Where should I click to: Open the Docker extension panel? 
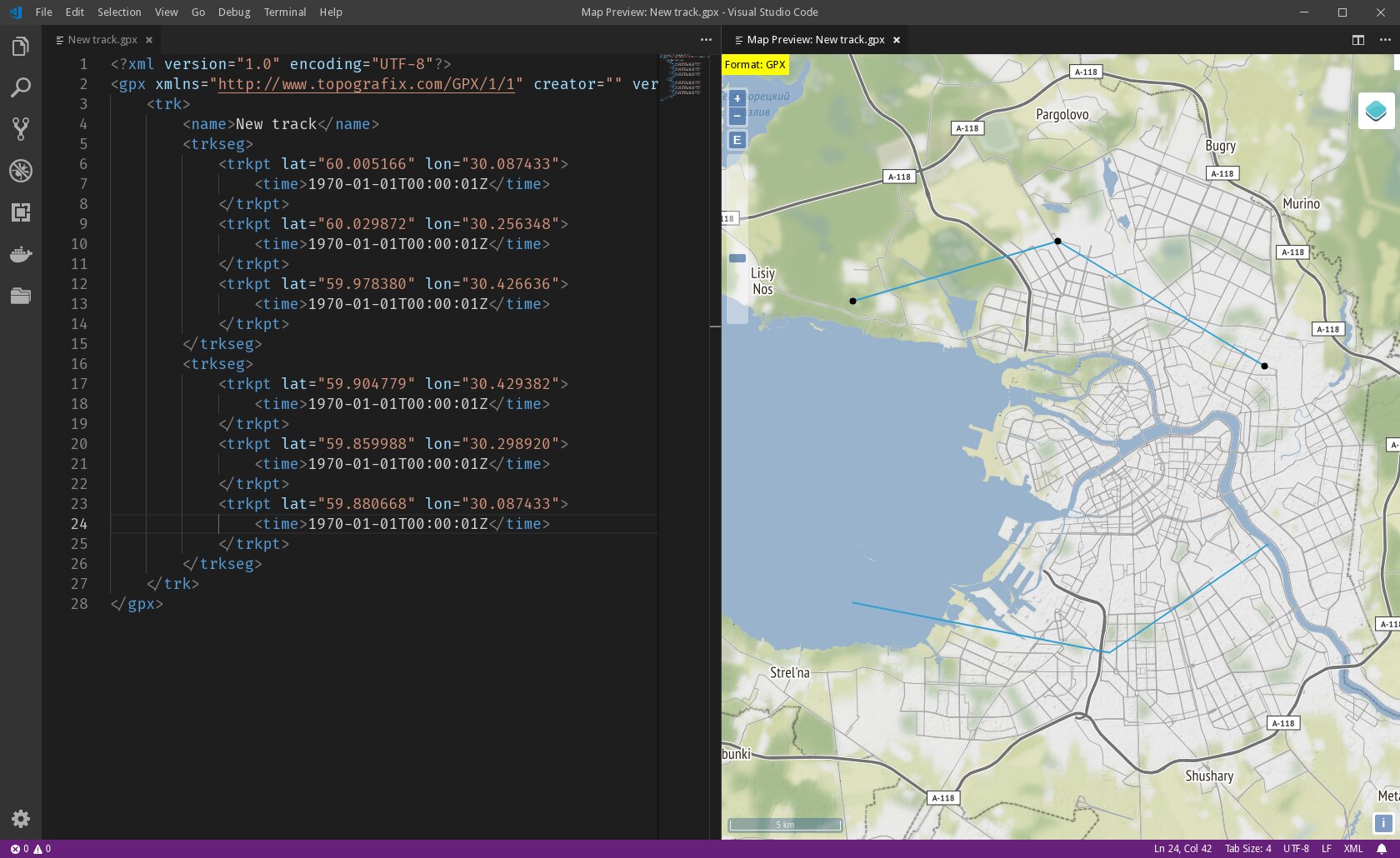pos(20,254)
